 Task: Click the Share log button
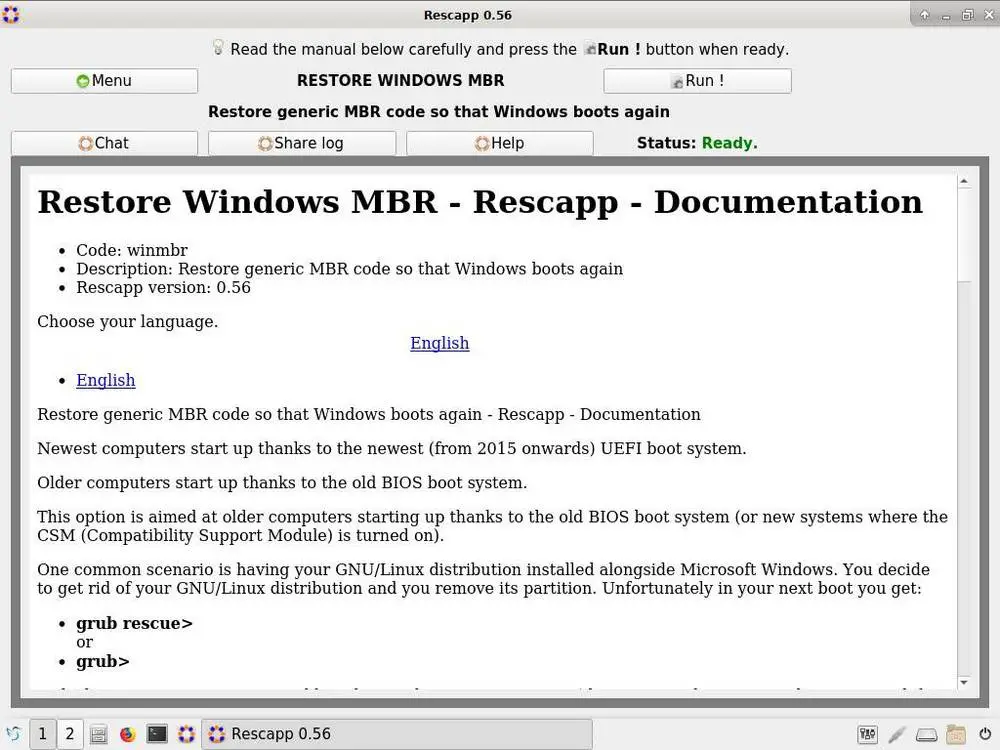(x=302, y=143)
